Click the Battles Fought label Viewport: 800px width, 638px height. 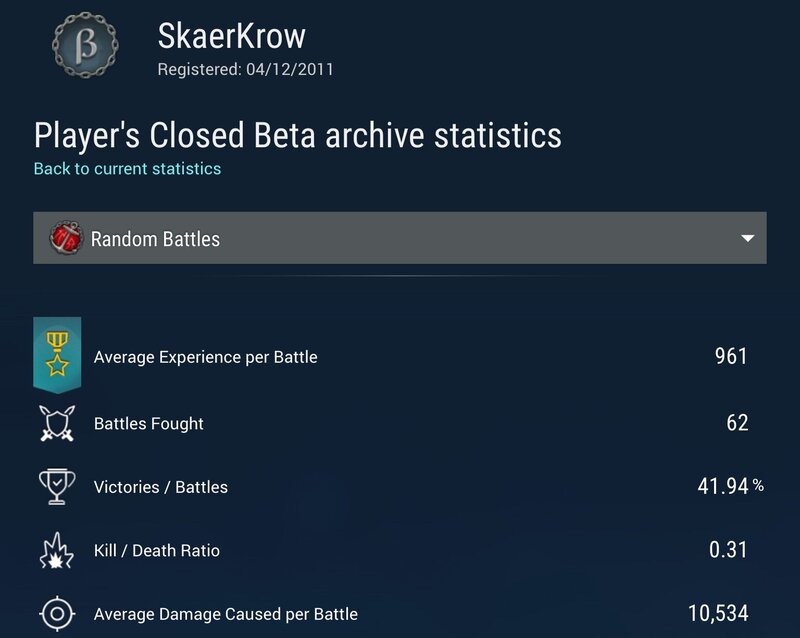click(148, 424)
